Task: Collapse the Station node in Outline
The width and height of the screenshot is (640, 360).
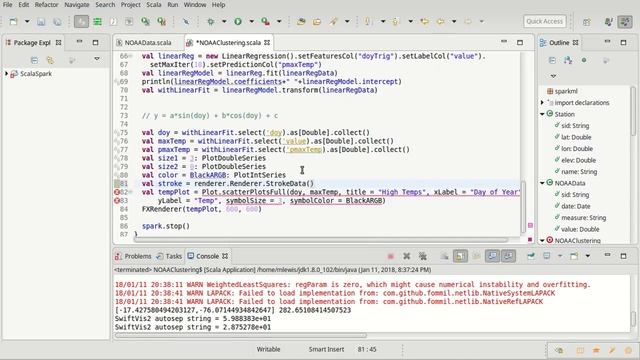Action: tap(542, 114)
